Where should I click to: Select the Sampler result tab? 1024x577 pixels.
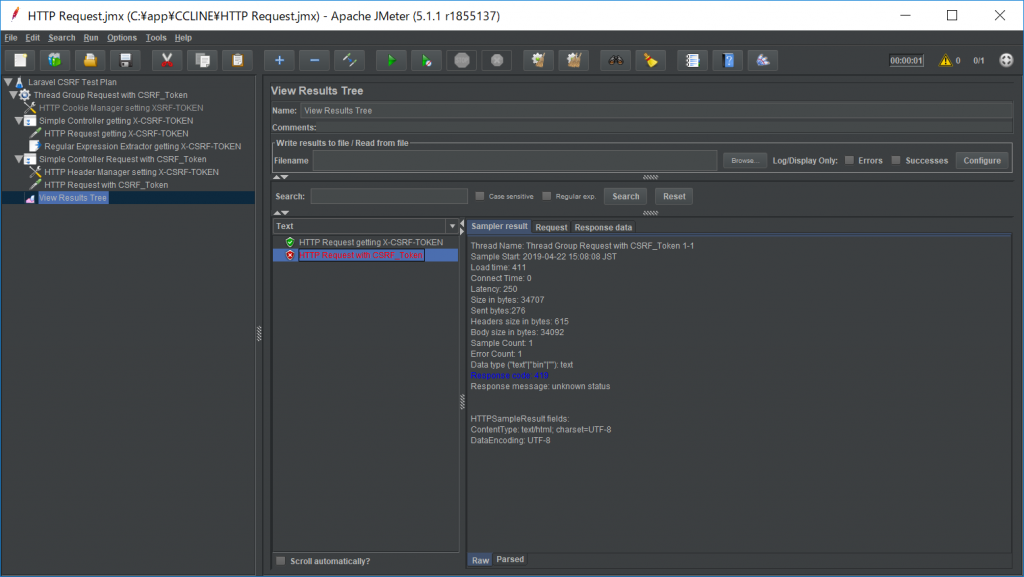pyautogui.click(x=499, y=226)
